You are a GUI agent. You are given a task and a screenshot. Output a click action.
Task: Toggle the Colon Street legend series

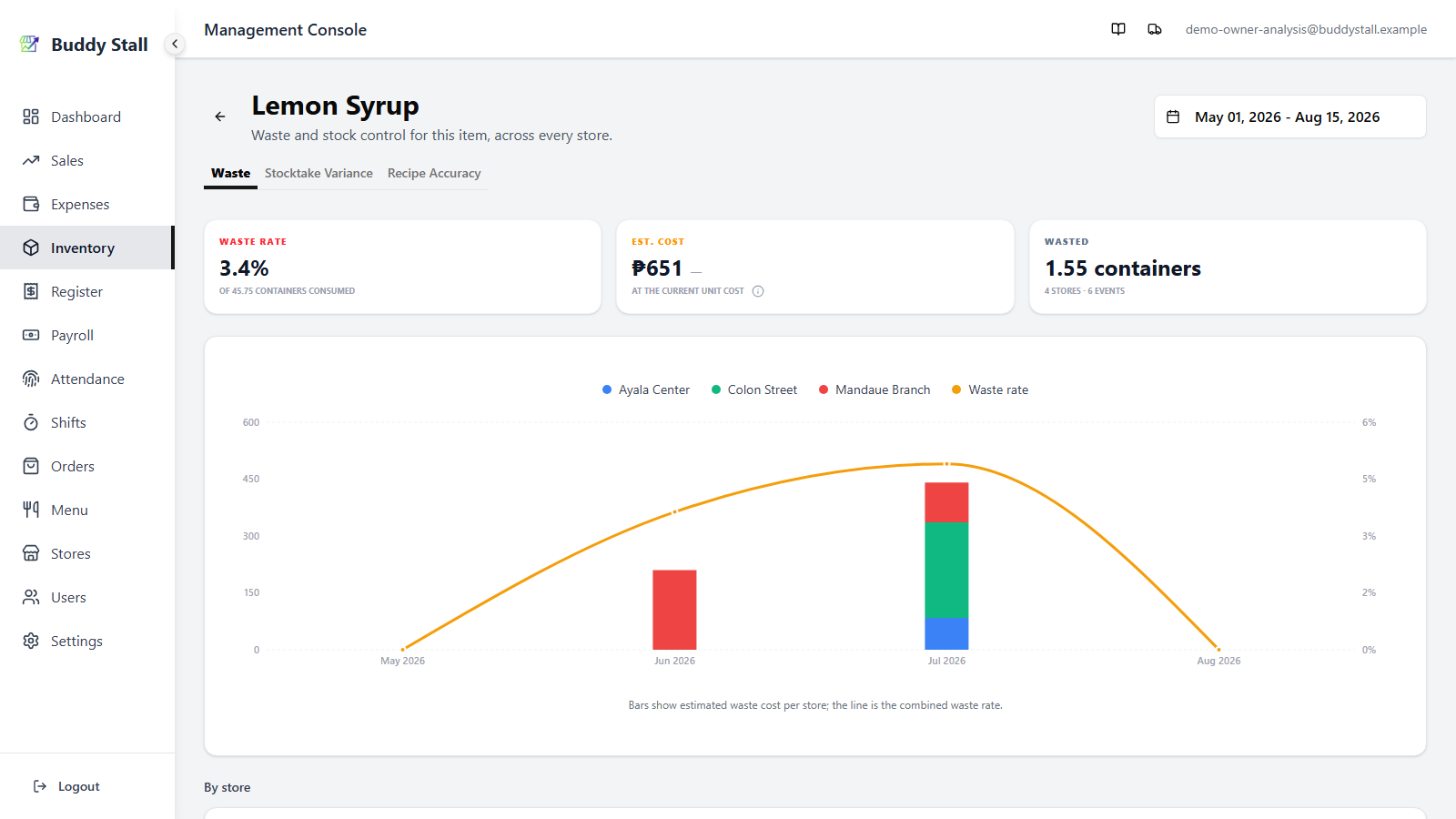point(754,389)
